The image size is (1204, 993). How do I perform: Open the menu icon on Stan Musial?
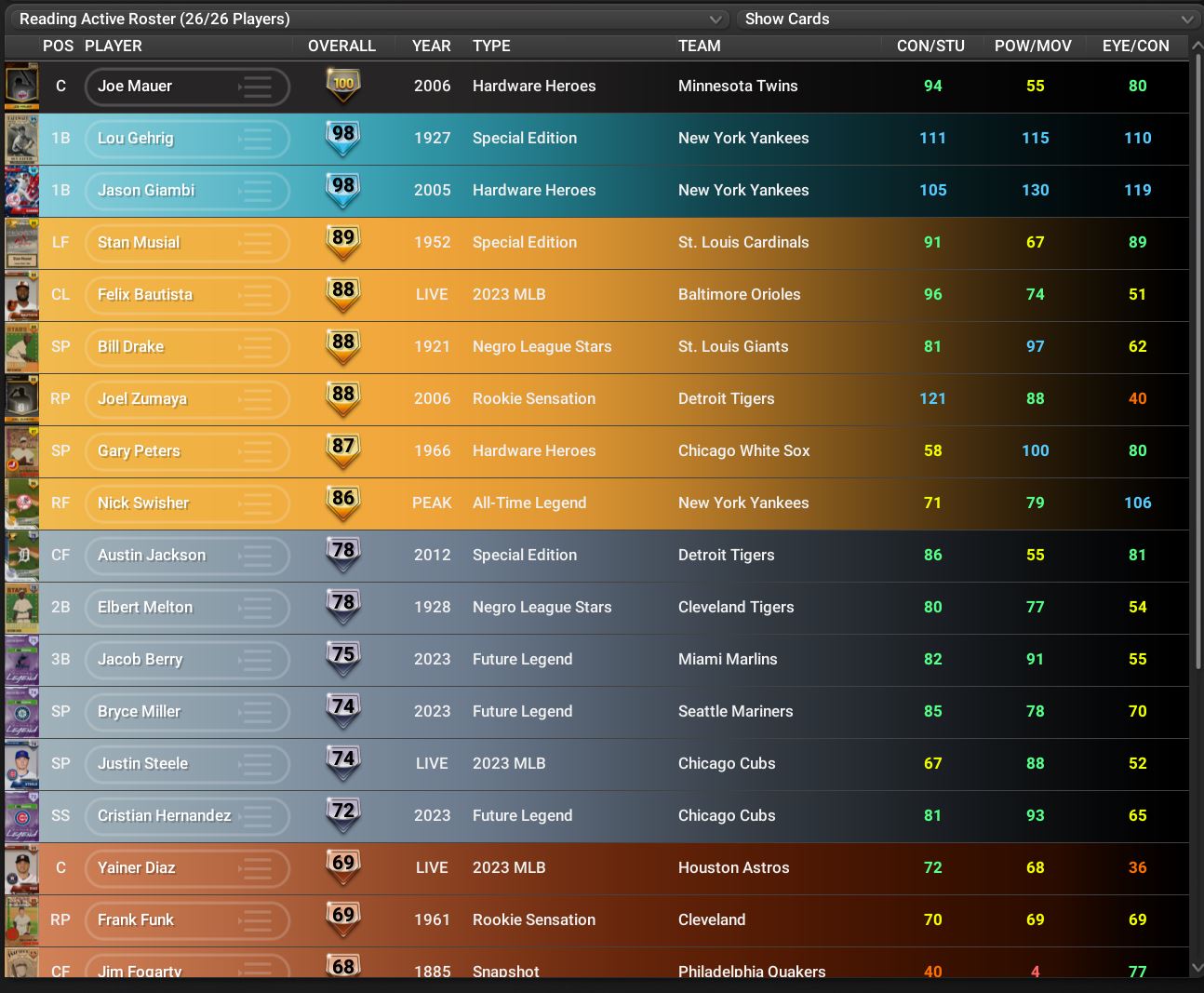[256, 243]
